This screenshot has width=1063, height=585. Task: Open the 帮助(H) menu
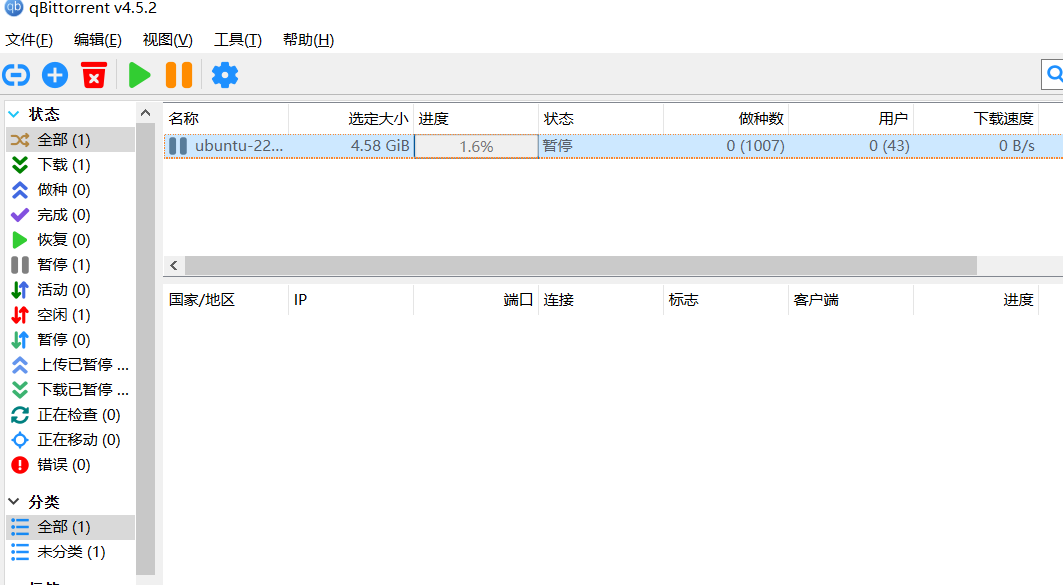point(308,40)
